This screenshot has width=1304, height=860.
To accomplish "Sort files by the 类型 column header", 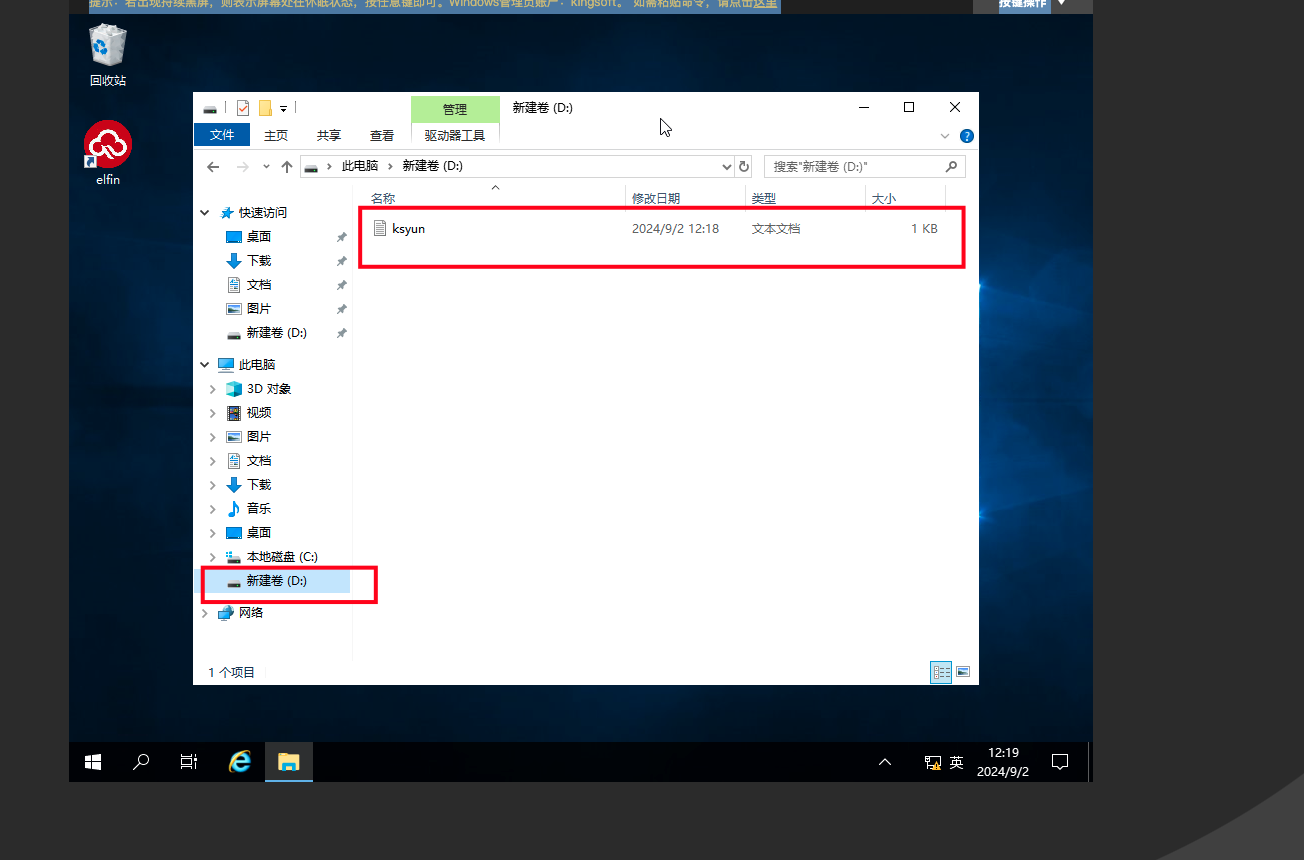I will (805, 199).
